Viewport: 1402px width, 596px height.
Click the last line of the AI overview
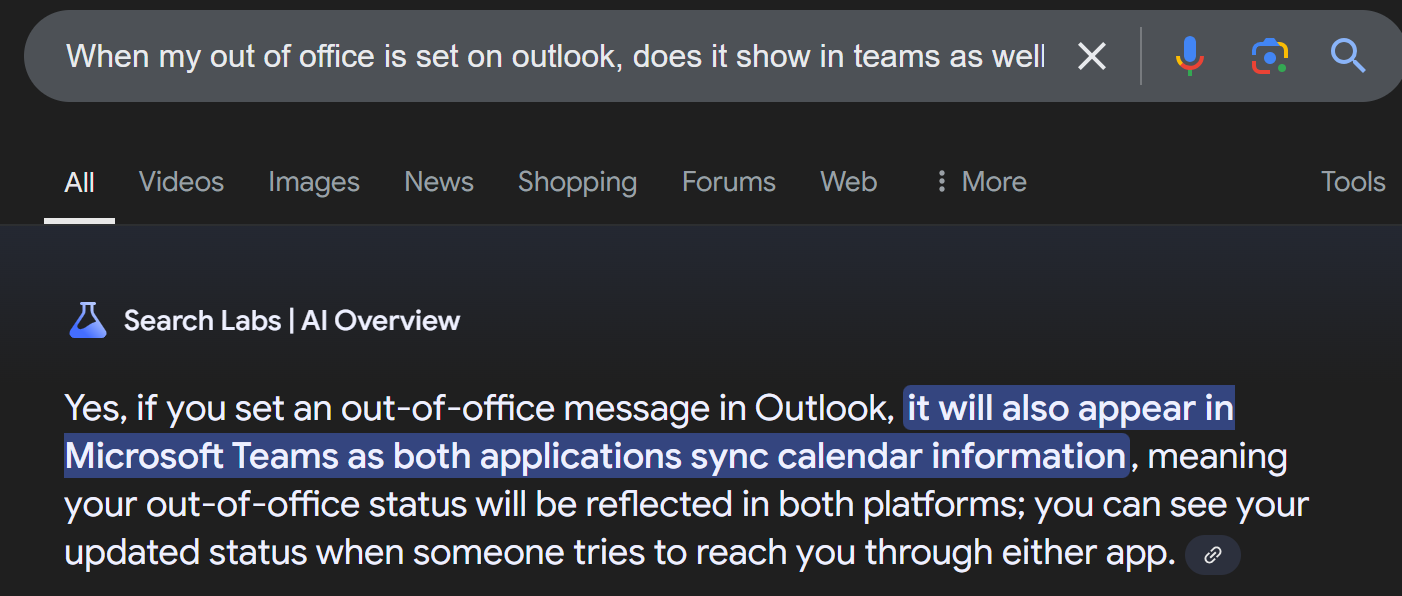pos(620,552)
